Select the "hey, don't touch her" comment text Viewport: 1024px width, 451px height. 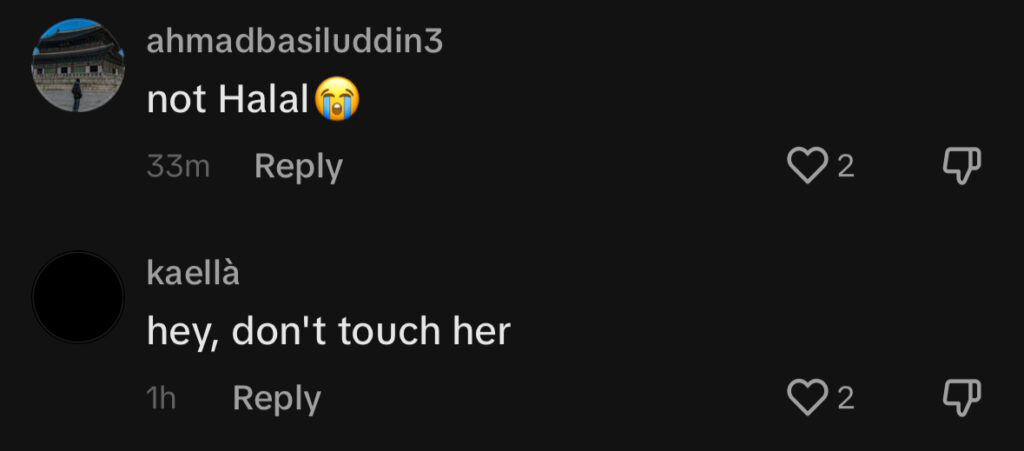tap(328, 332)
